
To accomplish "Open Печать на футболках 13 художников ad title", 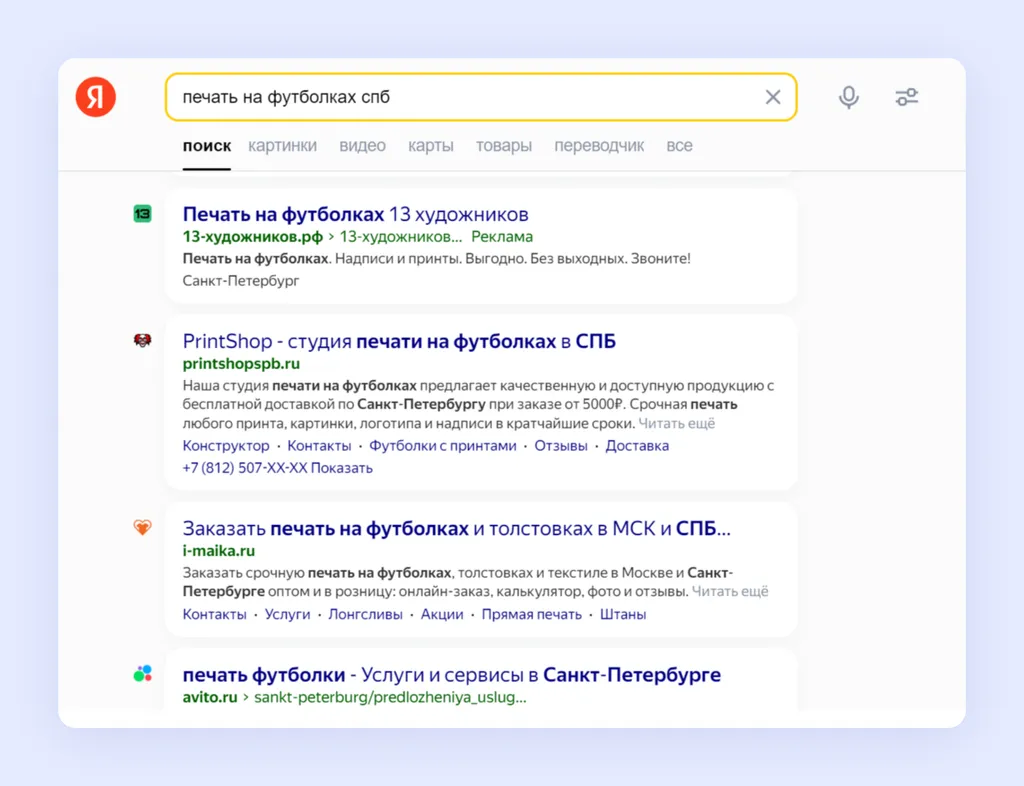I will pos(355,214).
